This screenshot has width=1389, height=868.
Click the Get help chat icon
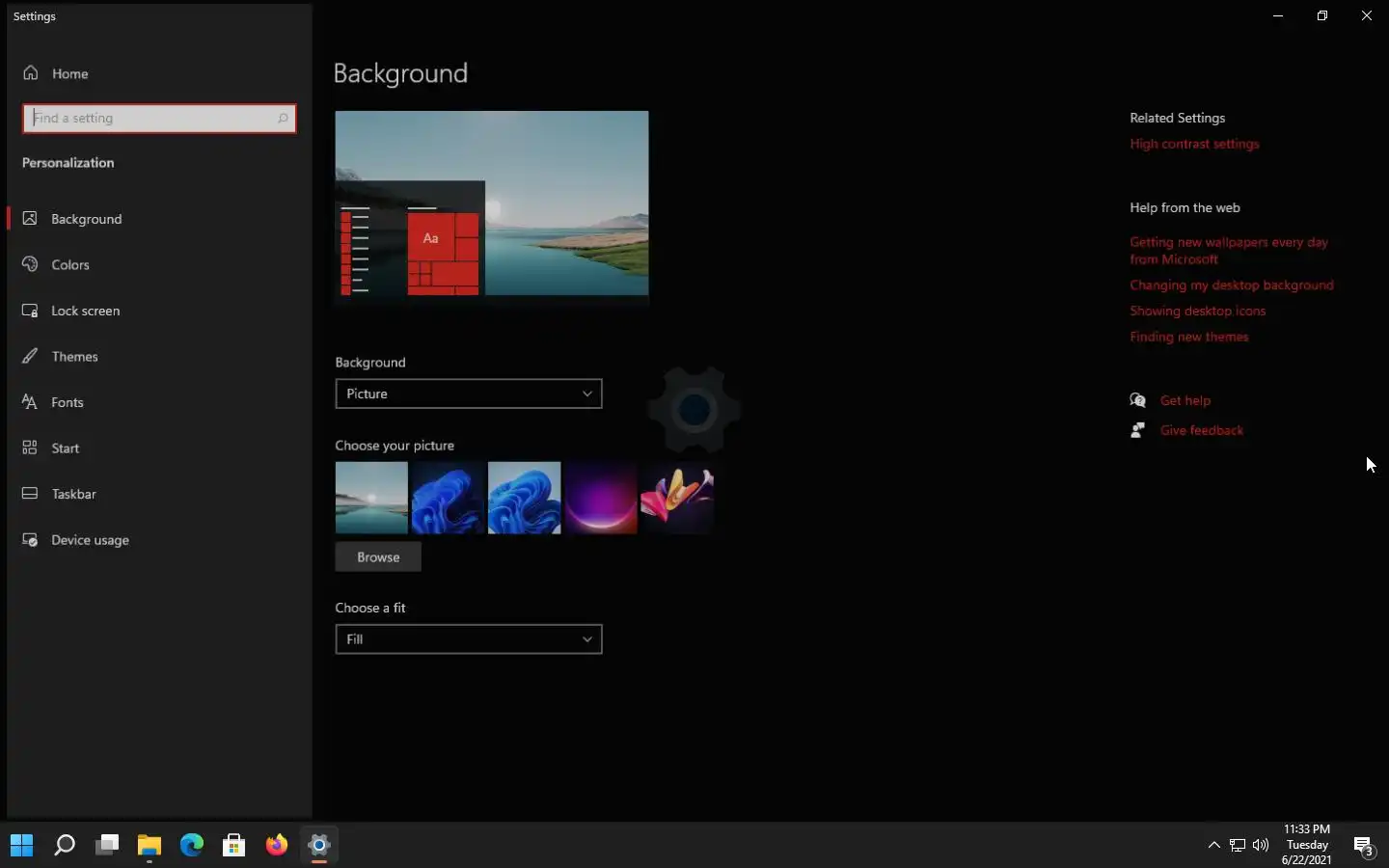[1138, 400]
